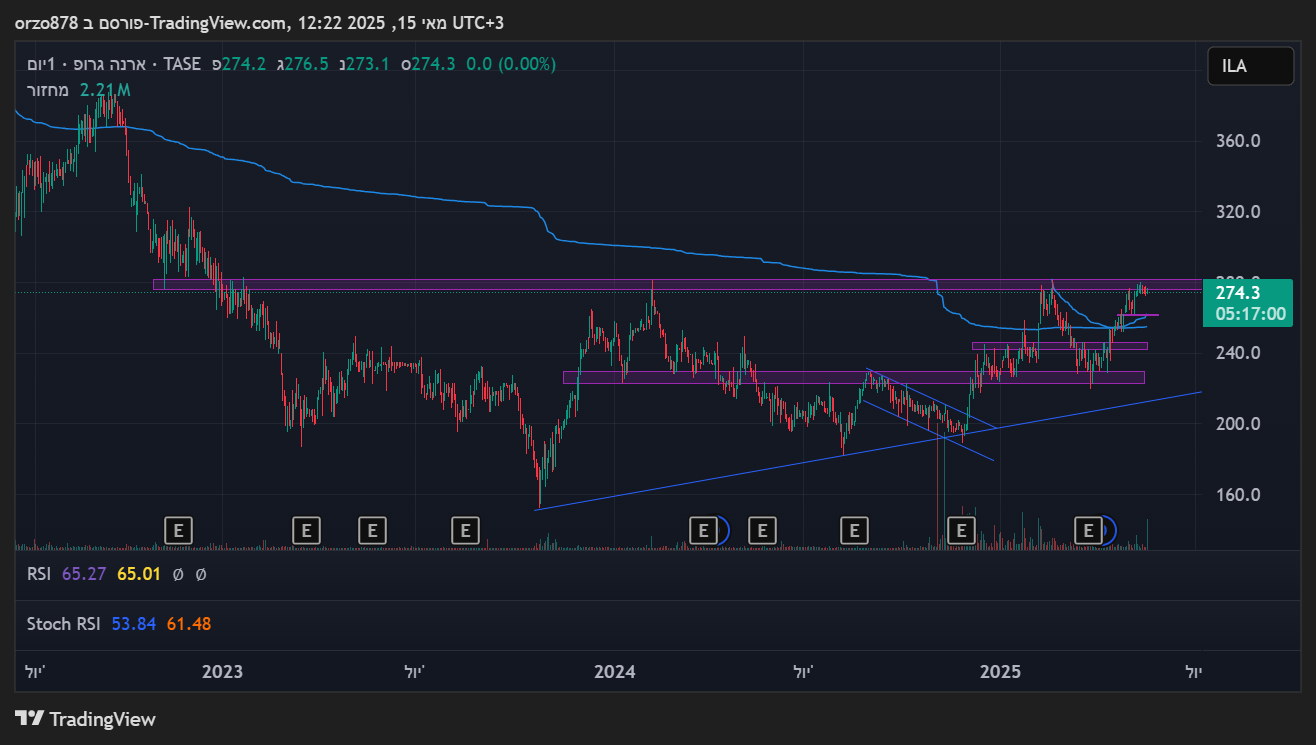
Task: Click the RSI indicator legend label
Action: (38, 574)
